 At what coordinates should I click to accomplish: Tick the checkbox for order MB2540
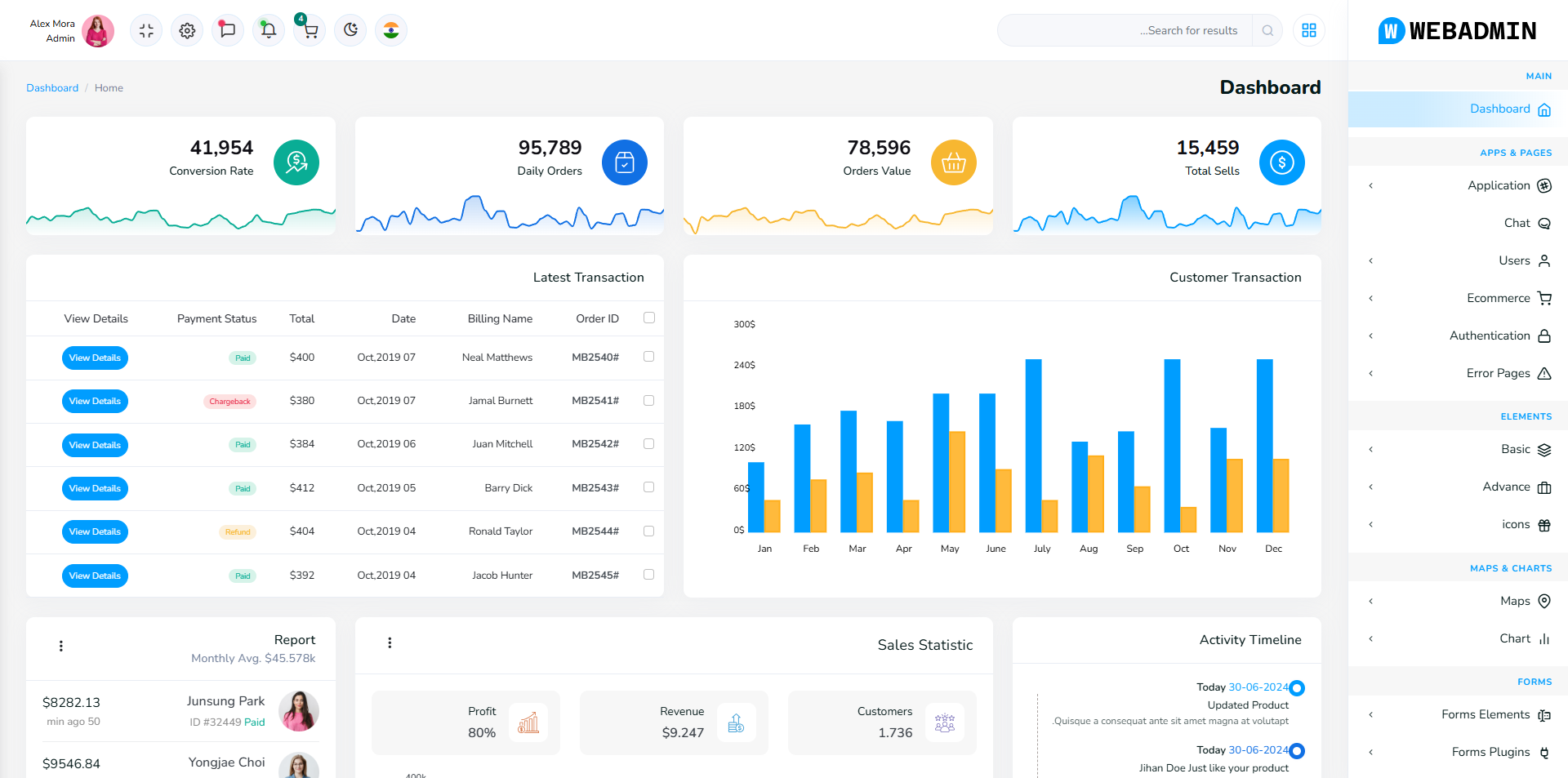coord(649,357)
